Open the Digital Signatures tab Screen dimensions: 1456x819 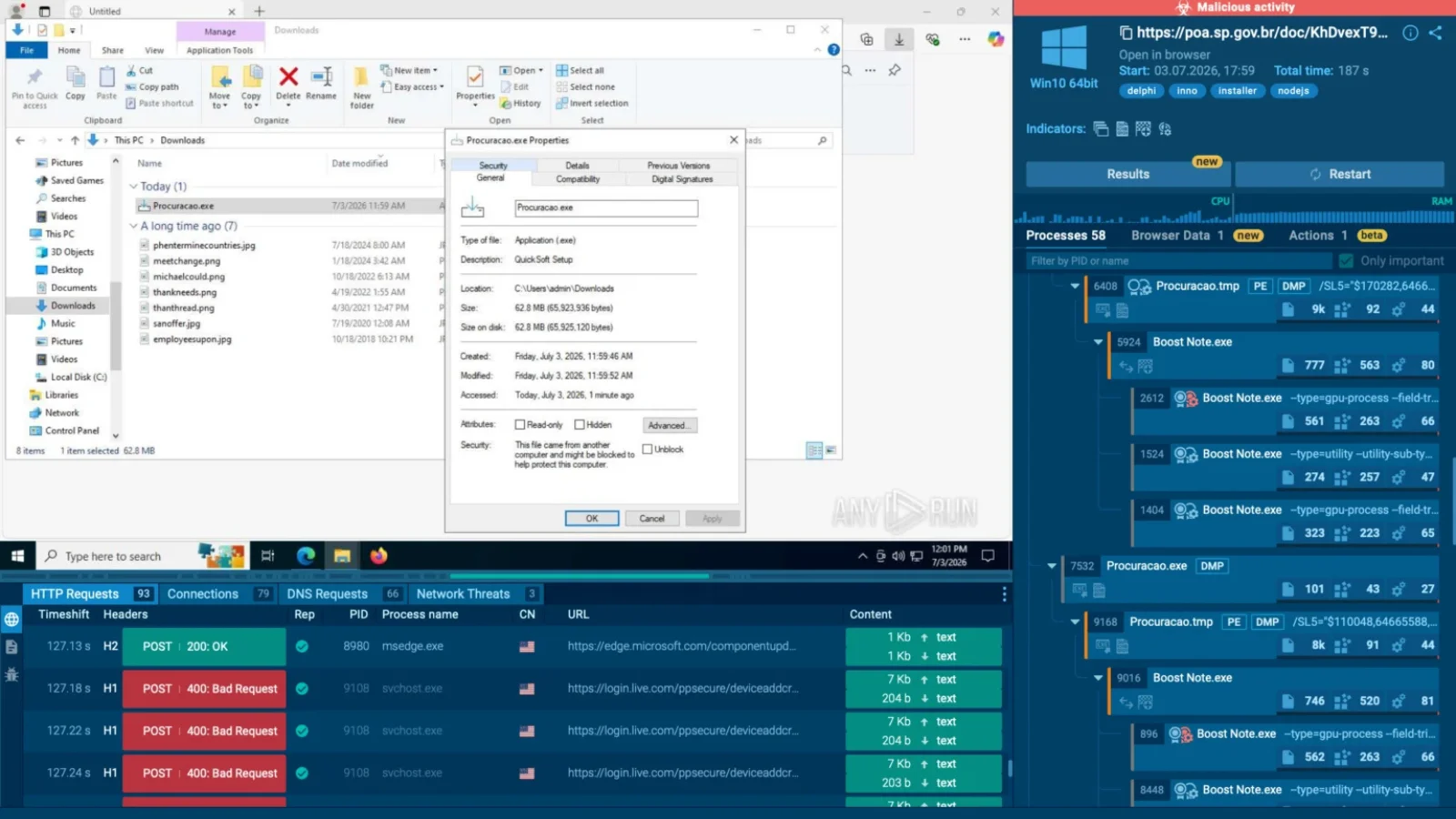(x=682, y=179)
